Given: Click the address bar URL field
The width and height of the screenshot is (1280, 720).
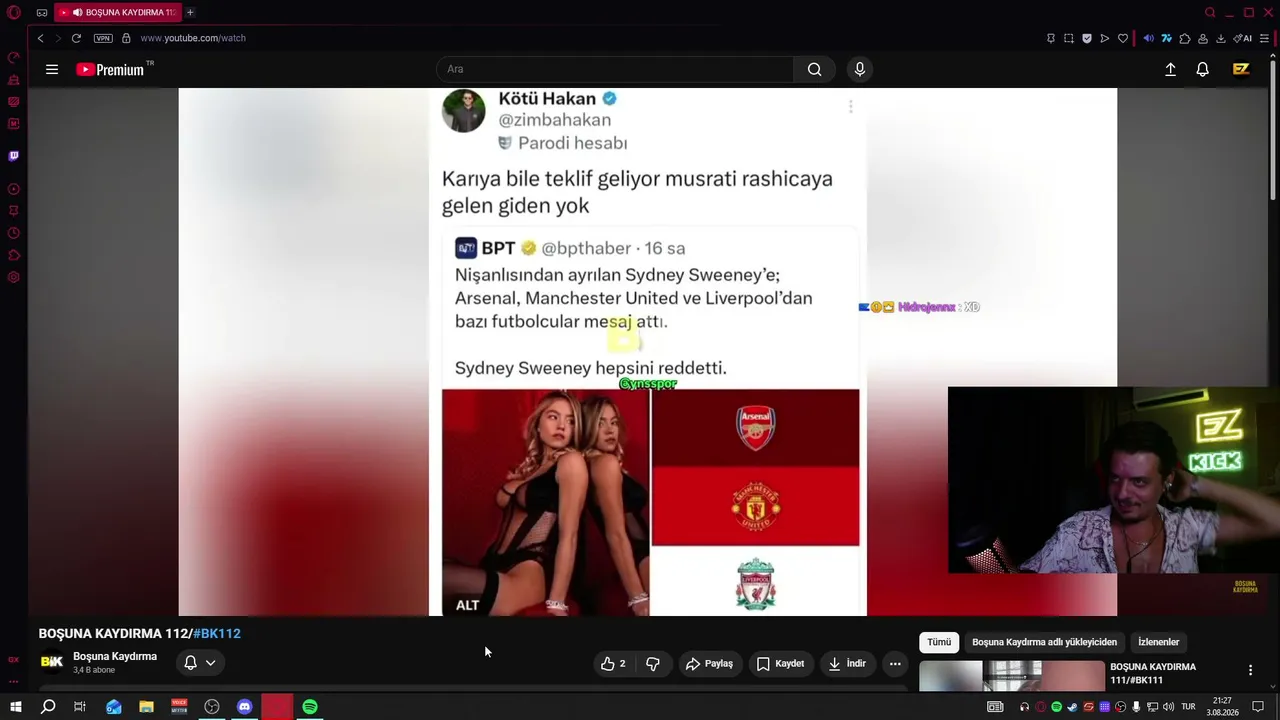Looking at the screenshot, I should pos(193,38).
